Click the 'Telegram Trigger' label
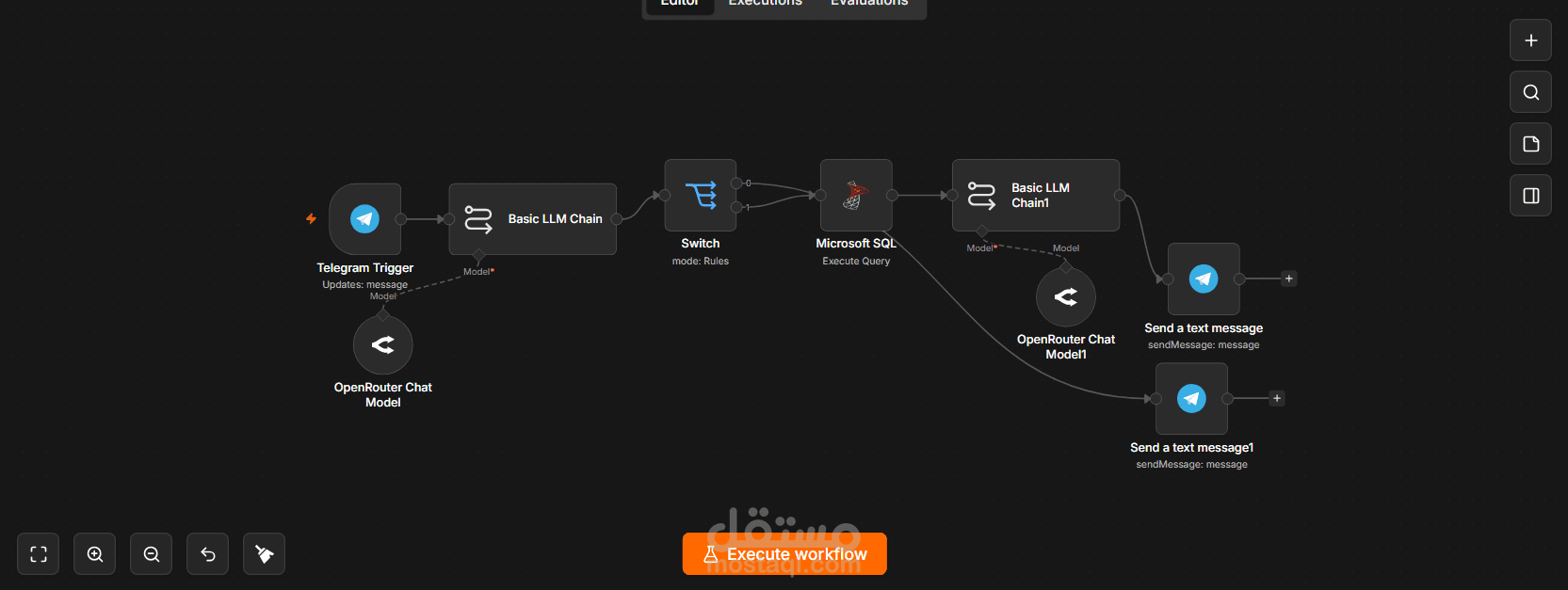Image resolution: width=1568 pixels, height=590 pixels. [x=365, y=268]
